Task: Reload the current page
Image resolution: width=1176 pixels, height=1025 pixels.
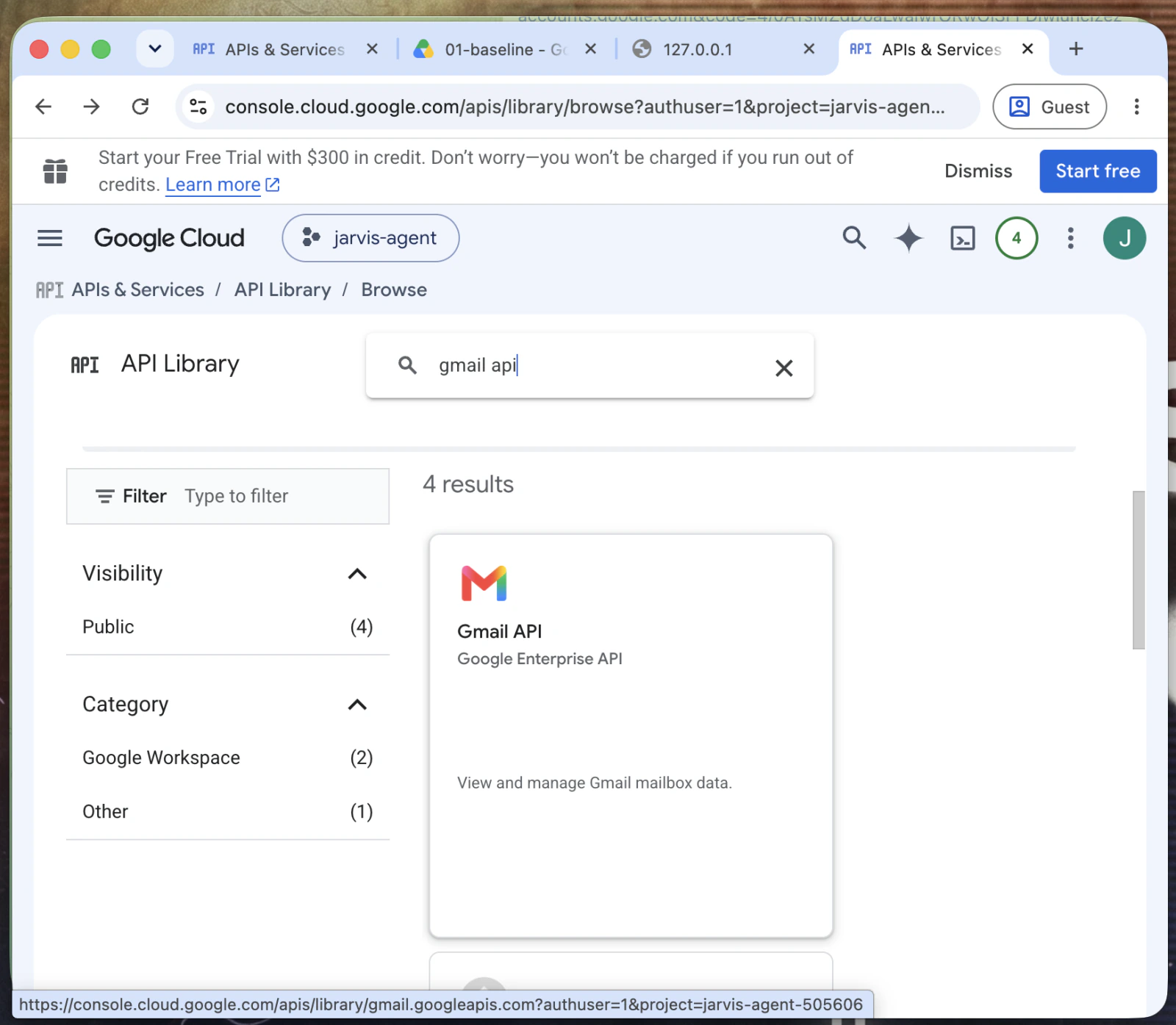Action: pos(140,107)
